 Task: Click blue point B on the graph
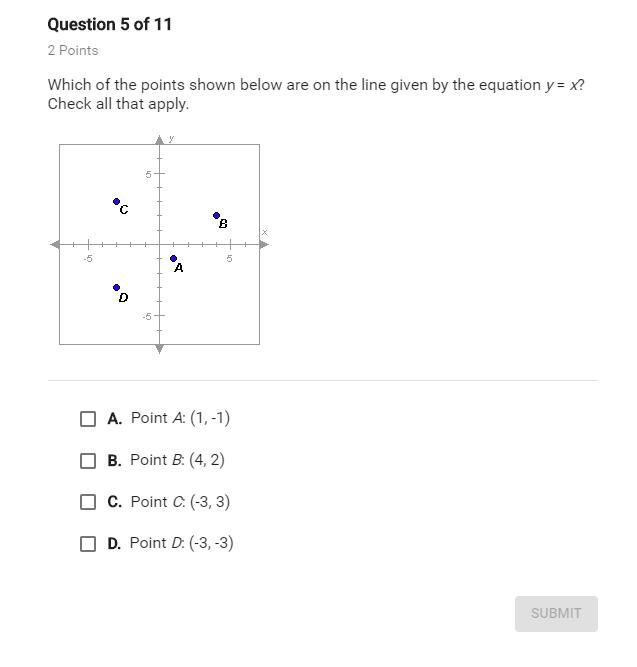click(x=216, y=215)
